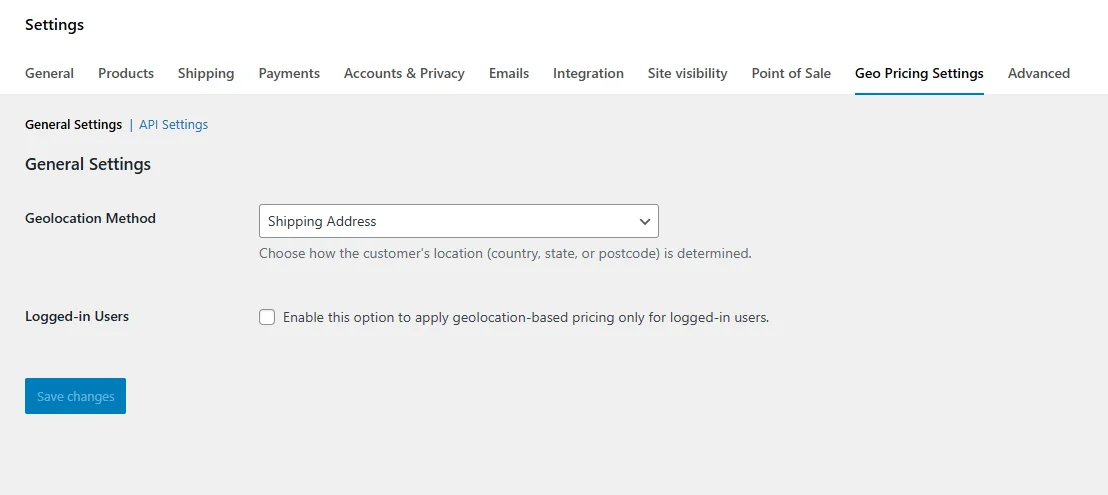Select the Site visibility tab
The image size is (1108, 495).
click(688, 73)
